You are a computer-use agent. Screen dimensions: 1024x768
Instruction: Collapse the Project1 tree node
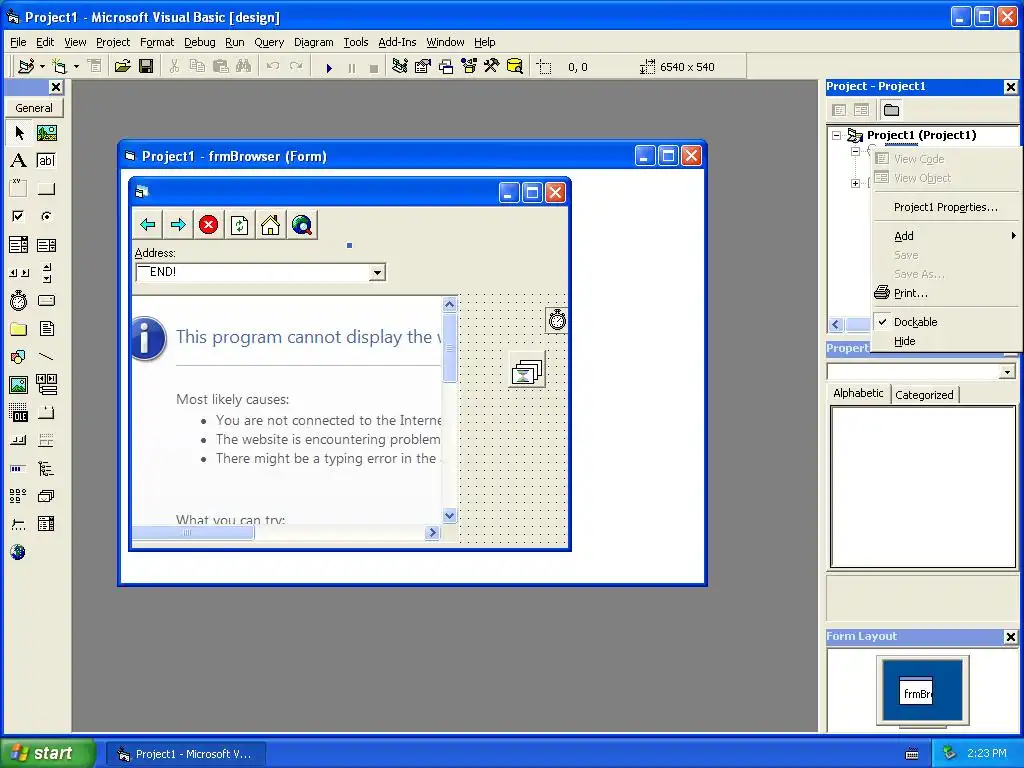click(x=836, y=135)
